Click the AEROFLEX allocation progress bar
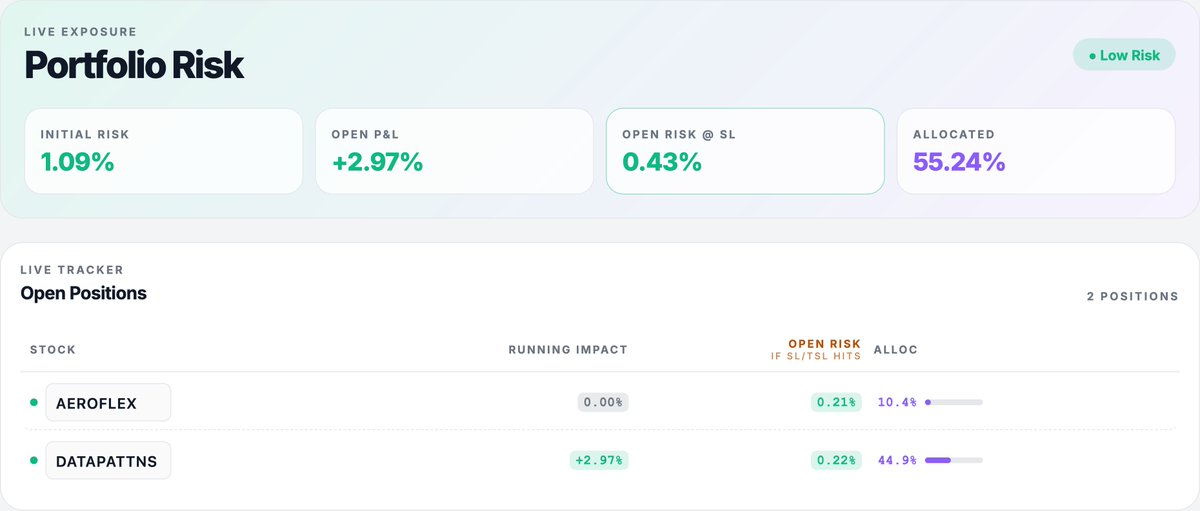The image size is (1200, 511). [954, 402]
